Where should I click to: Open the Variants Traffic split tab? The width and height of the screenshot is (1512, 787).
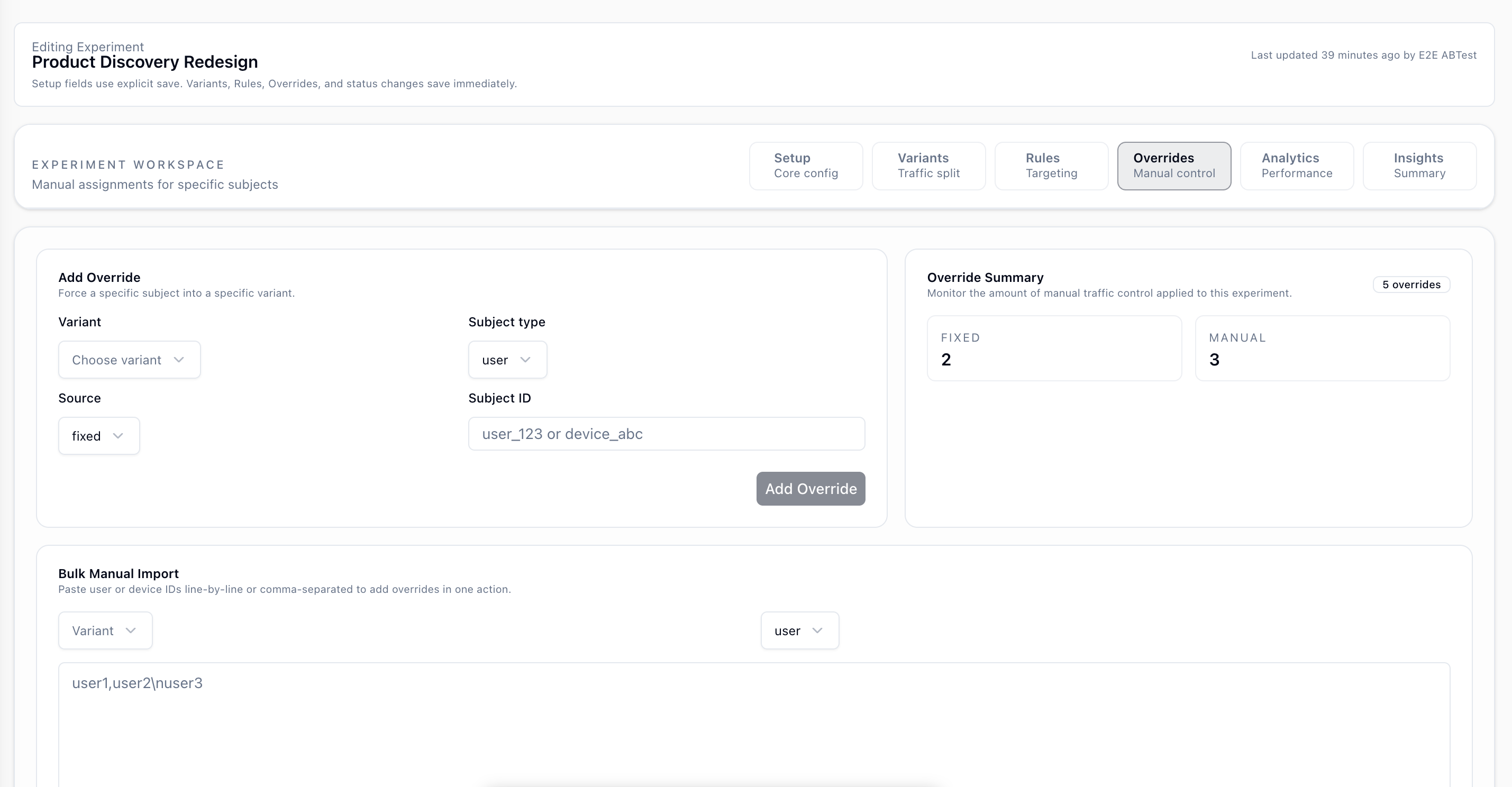coord(928,166)
